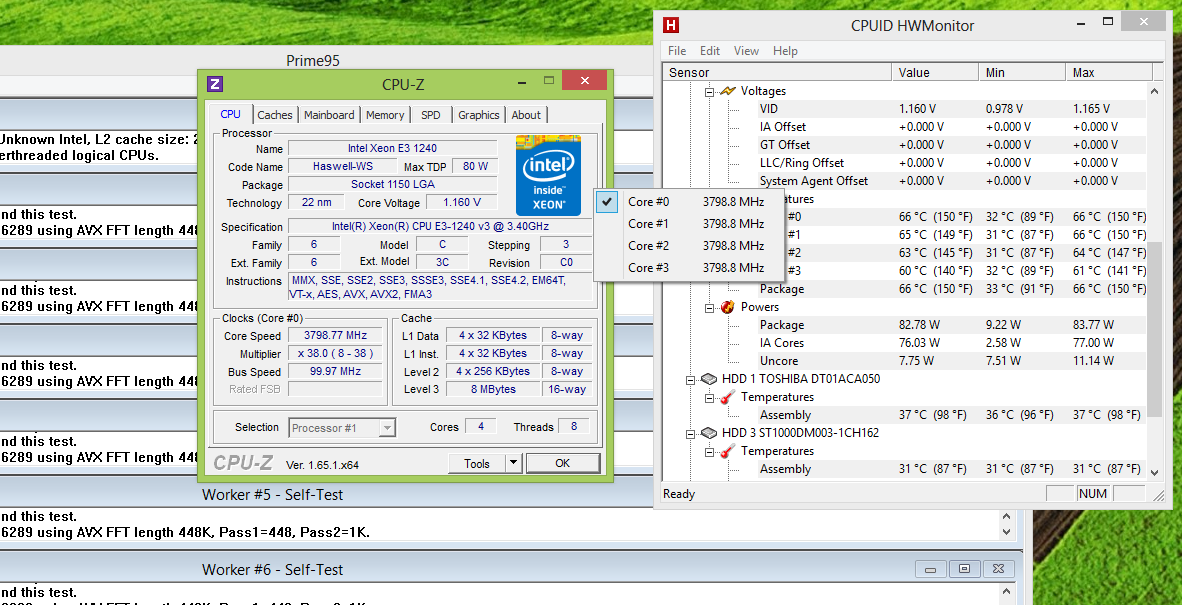
Task: Close the Worker #6 Self-Test window
Action: pos(997,569)
